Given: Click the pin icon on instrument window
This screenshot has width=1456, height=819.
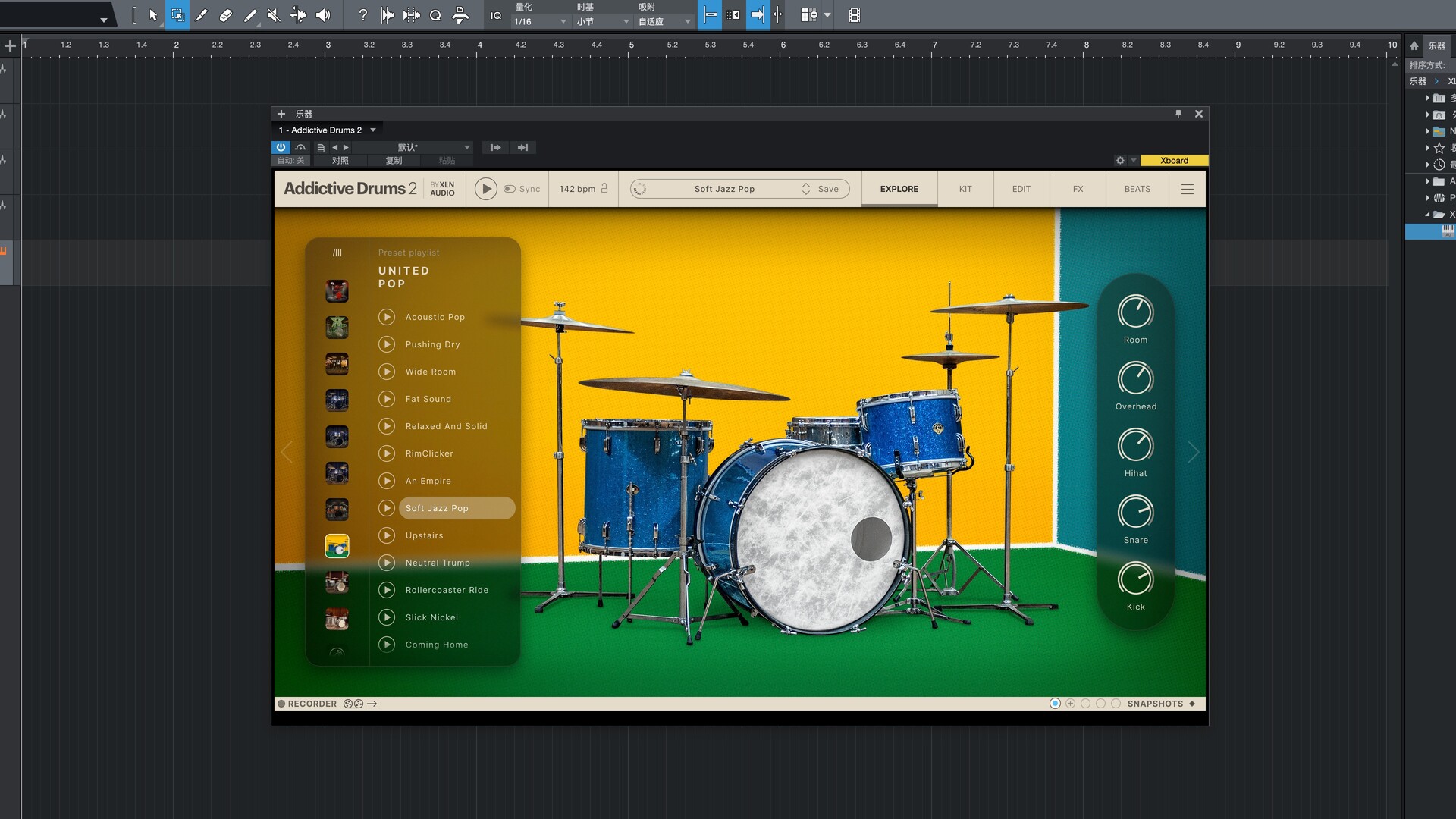Looking at the screenshot, I should coord(1178,114).
